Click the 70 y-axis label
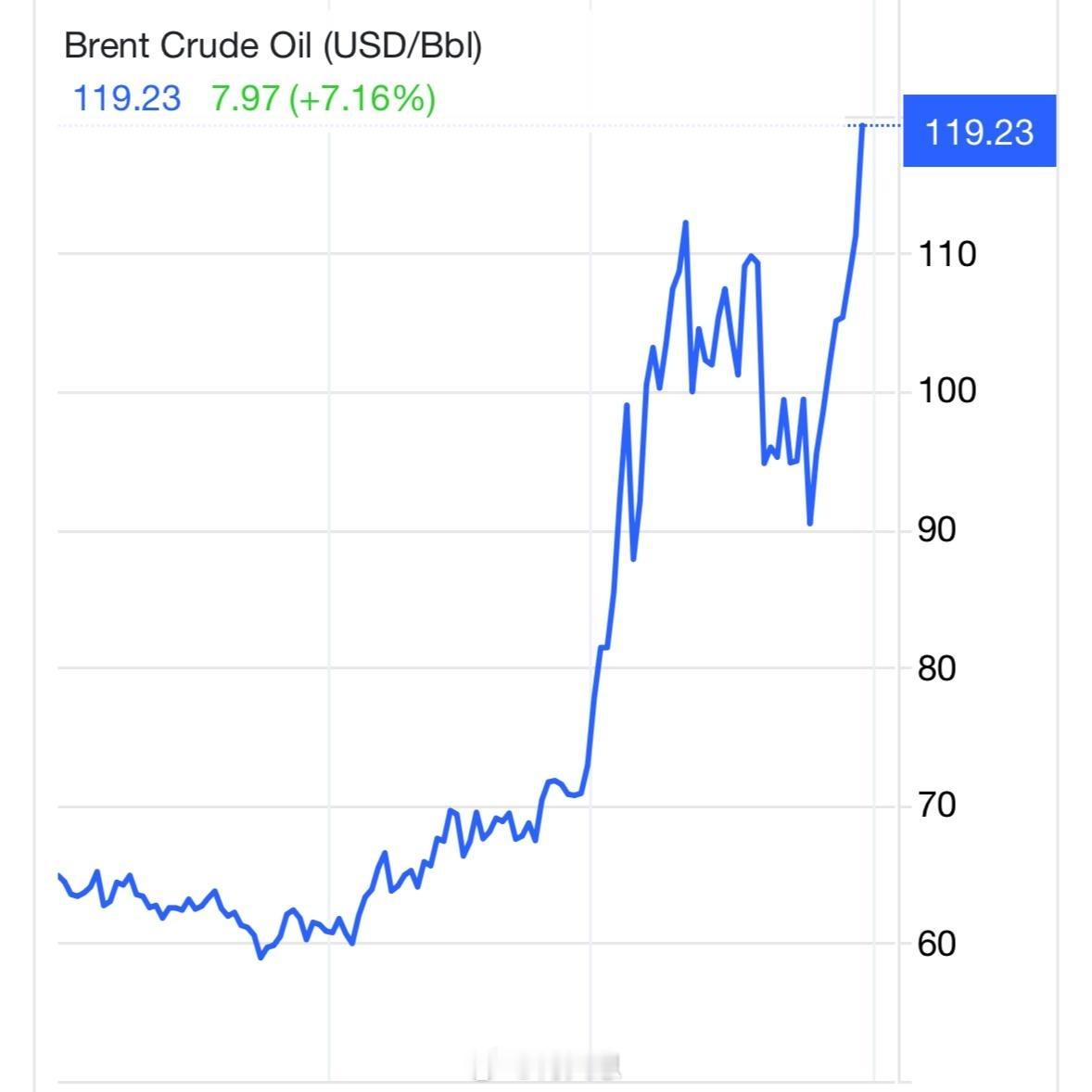The width and height of the screenshot is (1092, 1092). click(936, 805)
